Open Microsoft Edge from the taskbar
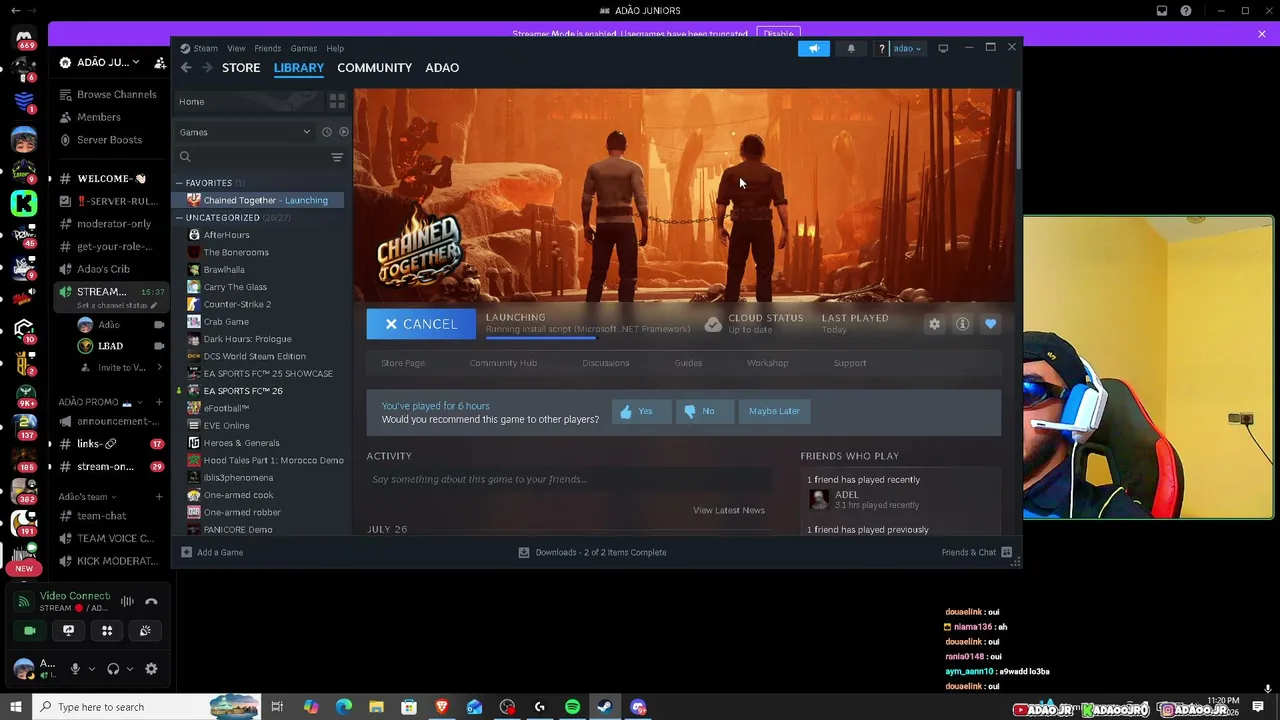Screen dimensions: 1280x720 click(x=344, y=707)
